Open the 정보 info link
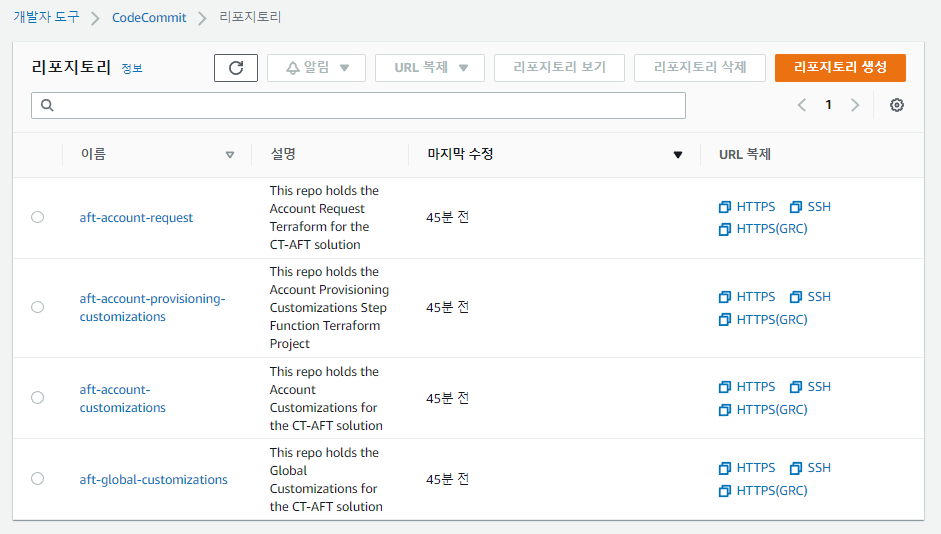 (x=132, y=68)
